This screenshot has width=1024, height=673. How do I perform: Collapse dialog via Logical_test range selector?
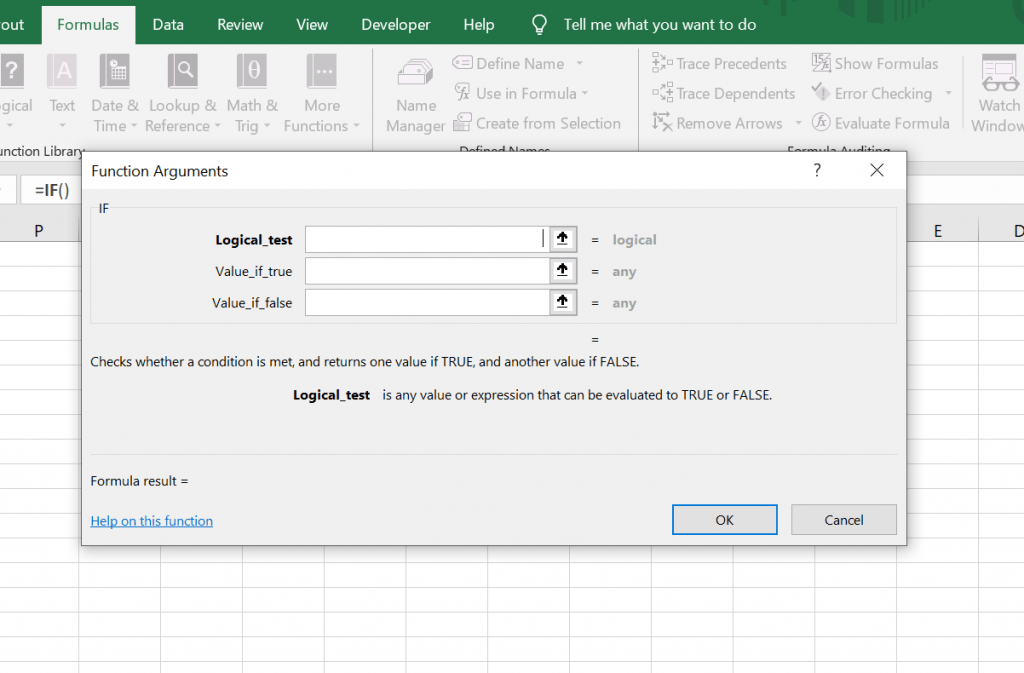pyautogui.click(x=562, y=239)
